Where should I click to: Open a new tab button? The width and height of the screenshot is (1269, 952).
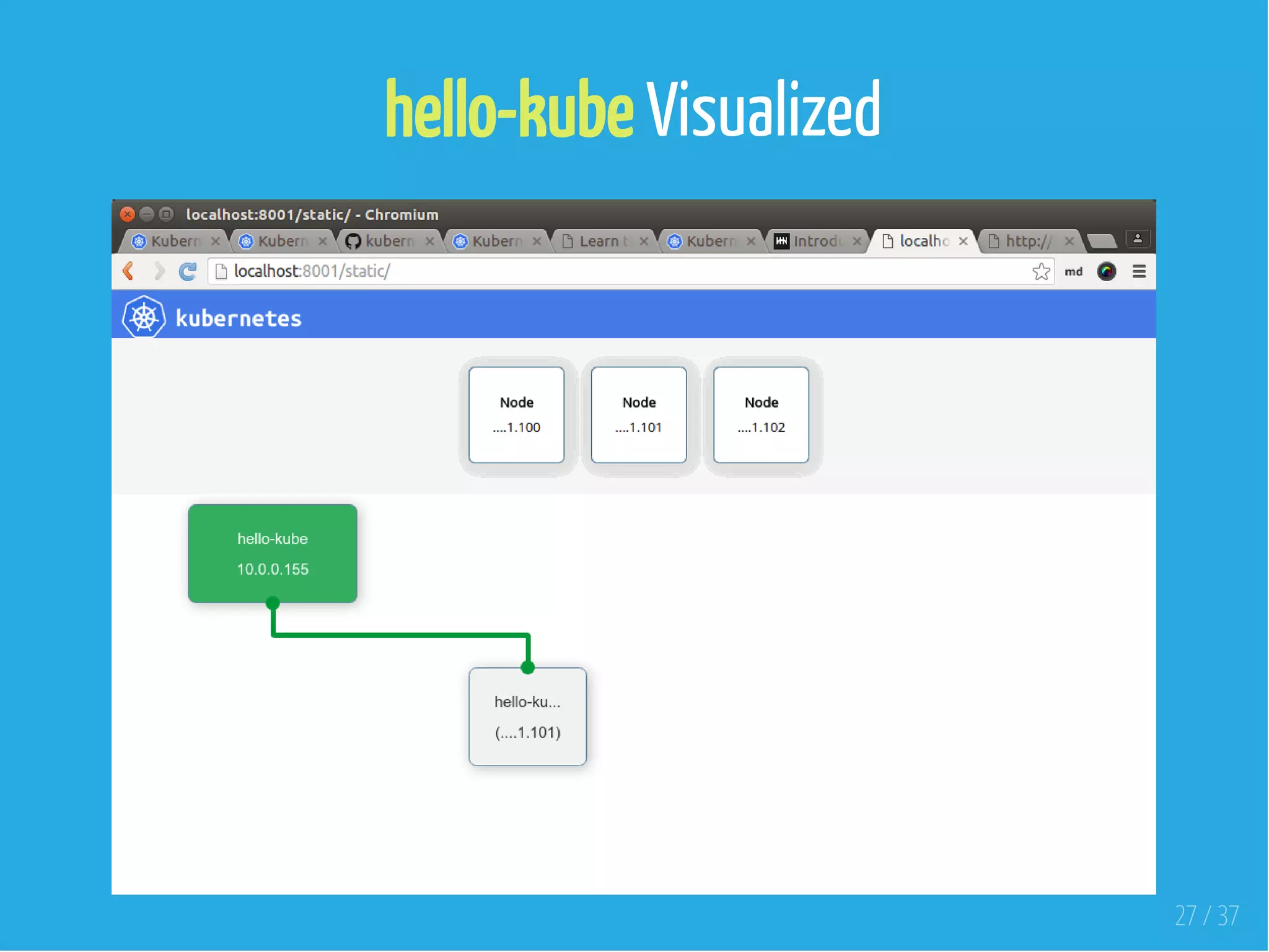point(1102,241)
